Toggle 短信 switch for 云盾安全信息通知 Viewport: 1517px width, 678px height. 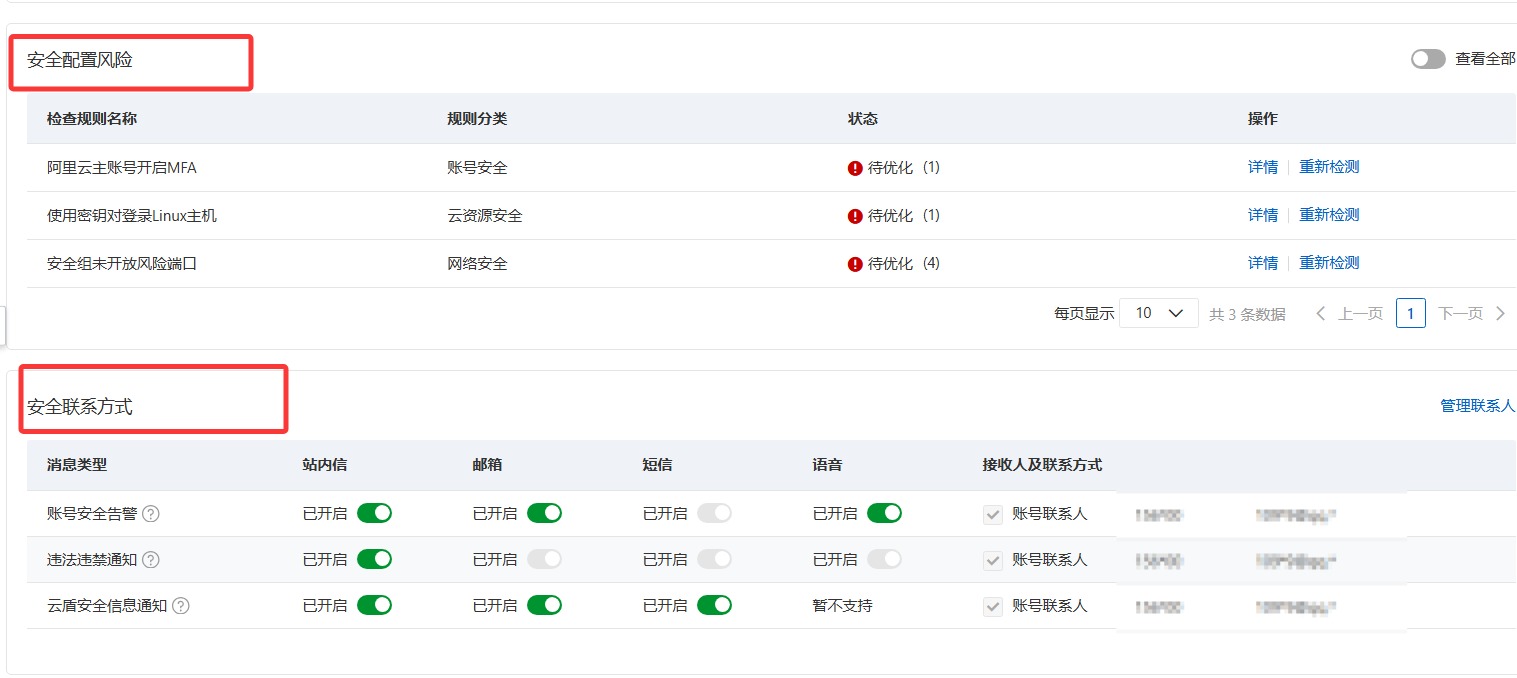pos(714,605)
